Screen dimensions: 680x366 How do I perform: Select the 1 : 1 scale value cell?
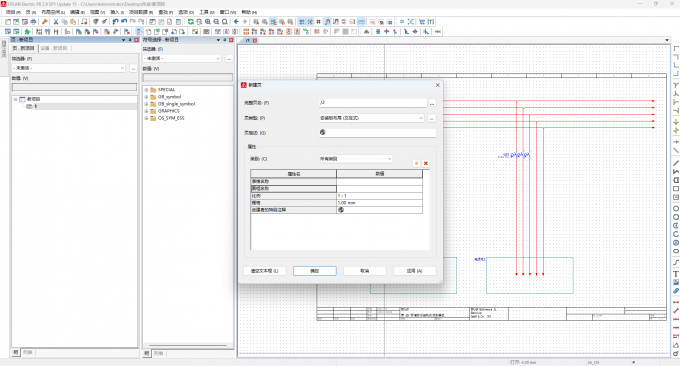pyautogui.click(x=379, y=196)
